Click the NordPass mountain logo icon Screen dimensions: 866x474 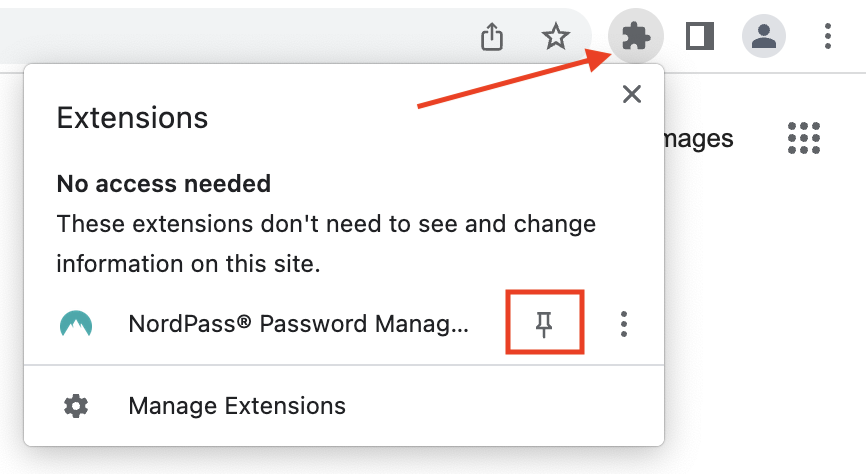76,323
